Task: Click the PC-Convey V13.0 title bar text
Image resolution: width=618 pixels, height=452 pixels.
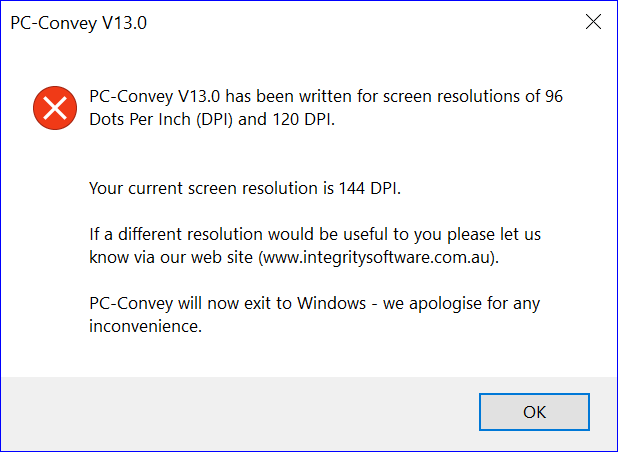Action: (78, 23)
